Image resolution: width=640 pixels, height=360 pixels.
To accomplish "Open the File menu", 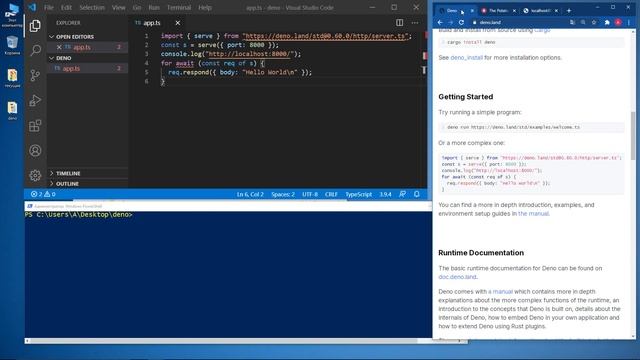I will pyautogui.click(x=49, y=7).
